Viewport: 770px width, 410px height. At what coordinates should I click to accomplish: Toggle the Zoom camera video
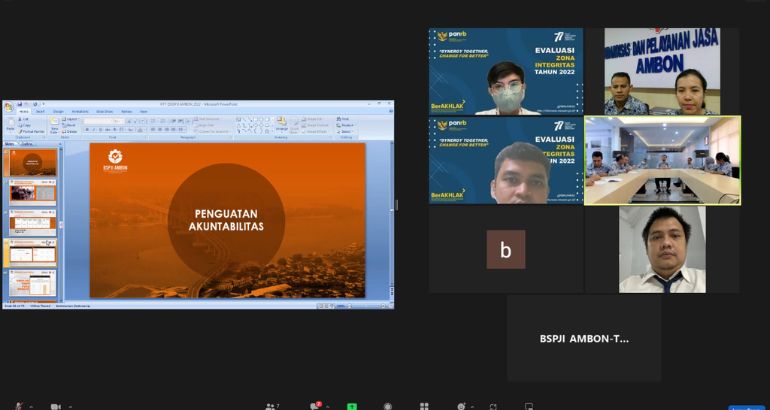tap(55, 406)
